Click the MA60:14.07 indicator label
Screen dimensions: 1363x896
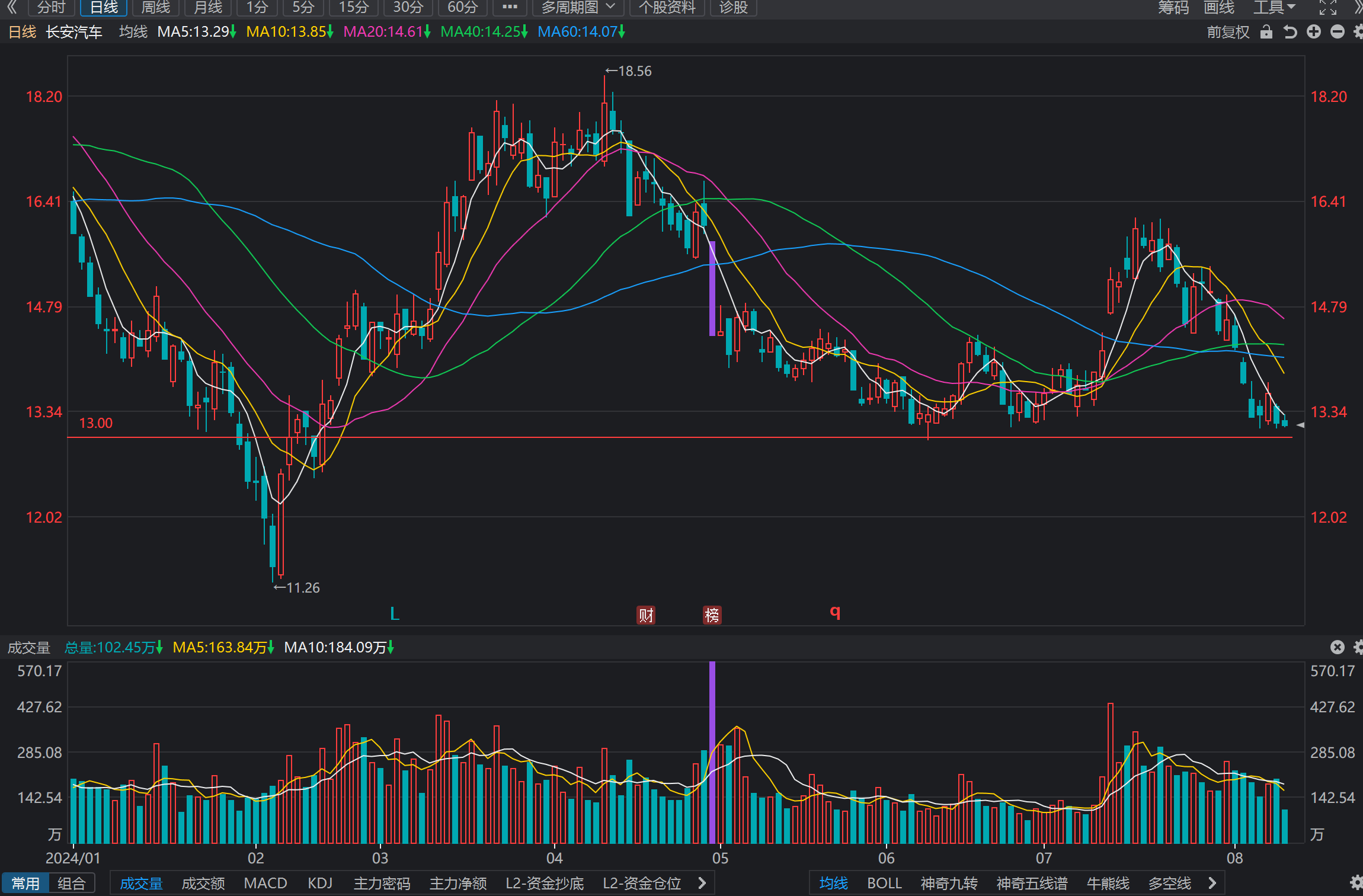581,32
